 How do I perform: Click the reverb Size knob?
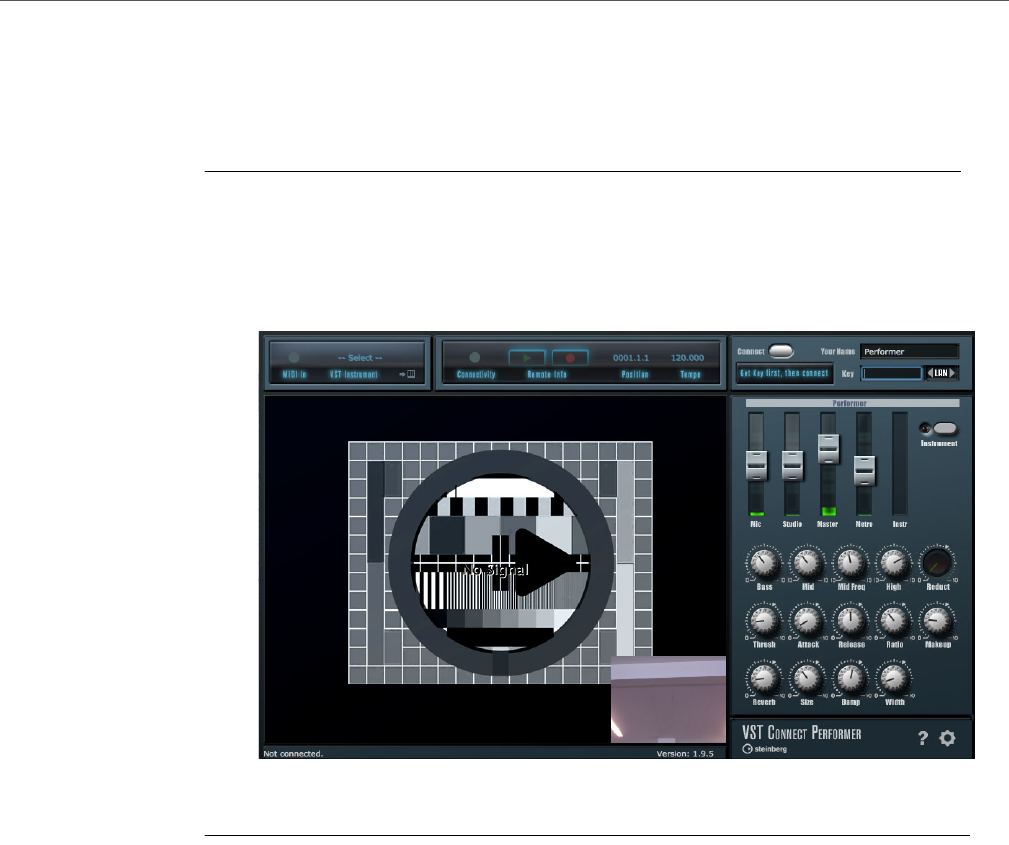coord(808,678)
